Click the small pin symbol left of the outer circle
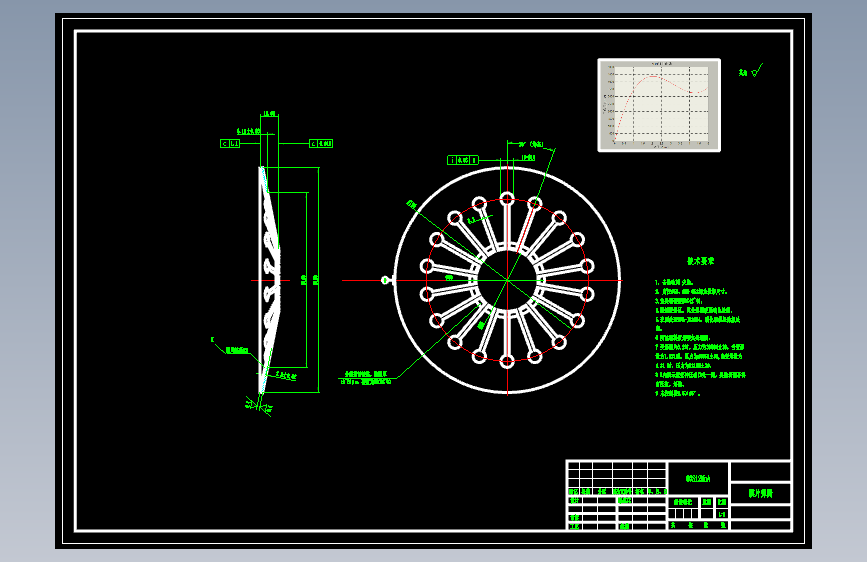This screenshot has height=562, width=867. (x=387, y=280)
